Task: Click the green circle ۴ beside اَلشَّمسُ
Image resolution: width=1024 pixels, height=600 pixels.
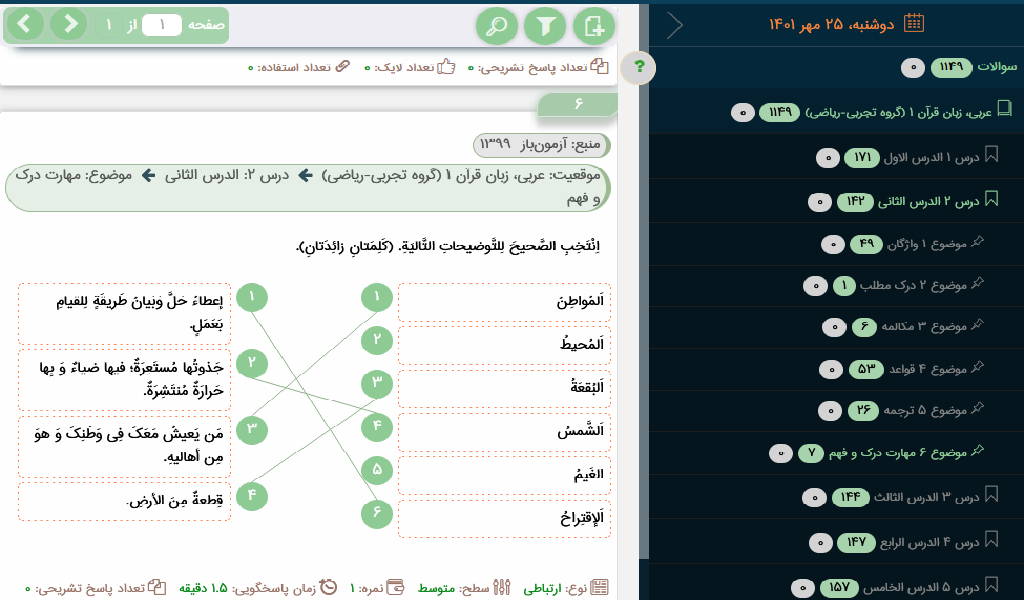Action: point(377,427)
